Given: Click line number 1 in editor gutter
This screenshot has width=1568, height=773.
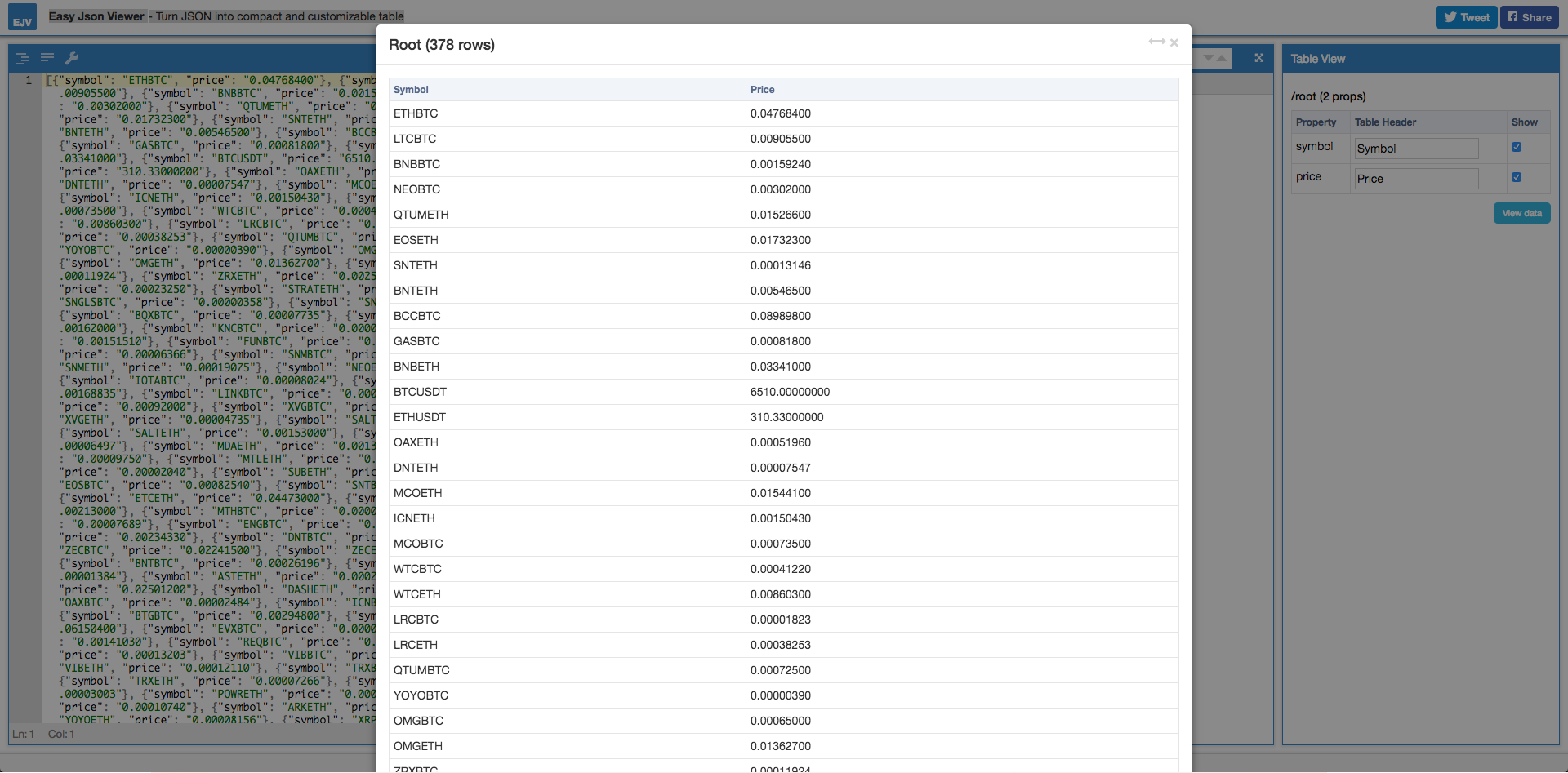Looking at the screenshot, I should pos(29,80).
